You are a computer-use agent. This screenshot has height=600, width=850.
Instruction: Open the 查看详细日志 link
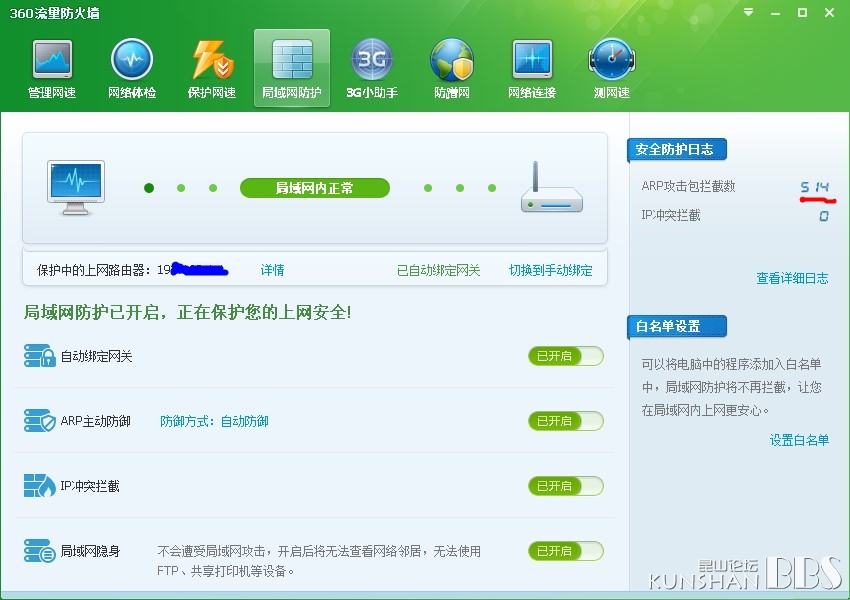click(792, 279)
